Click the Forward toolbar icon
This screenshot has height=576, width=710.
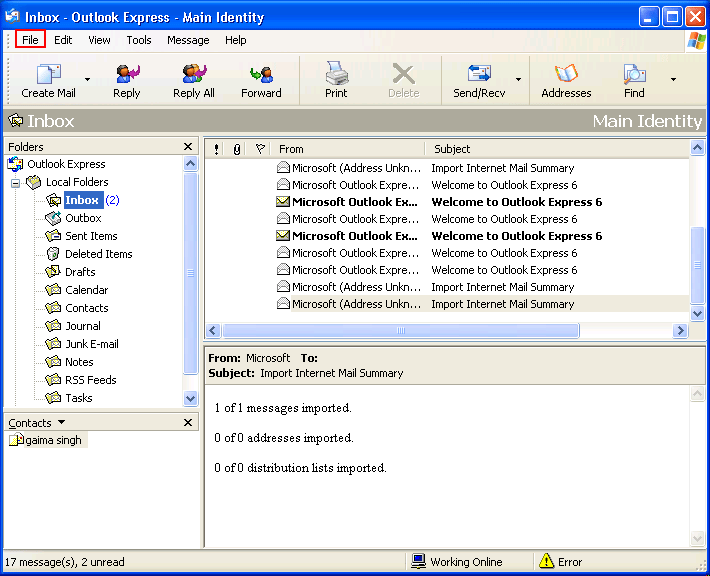pos(261,74)
